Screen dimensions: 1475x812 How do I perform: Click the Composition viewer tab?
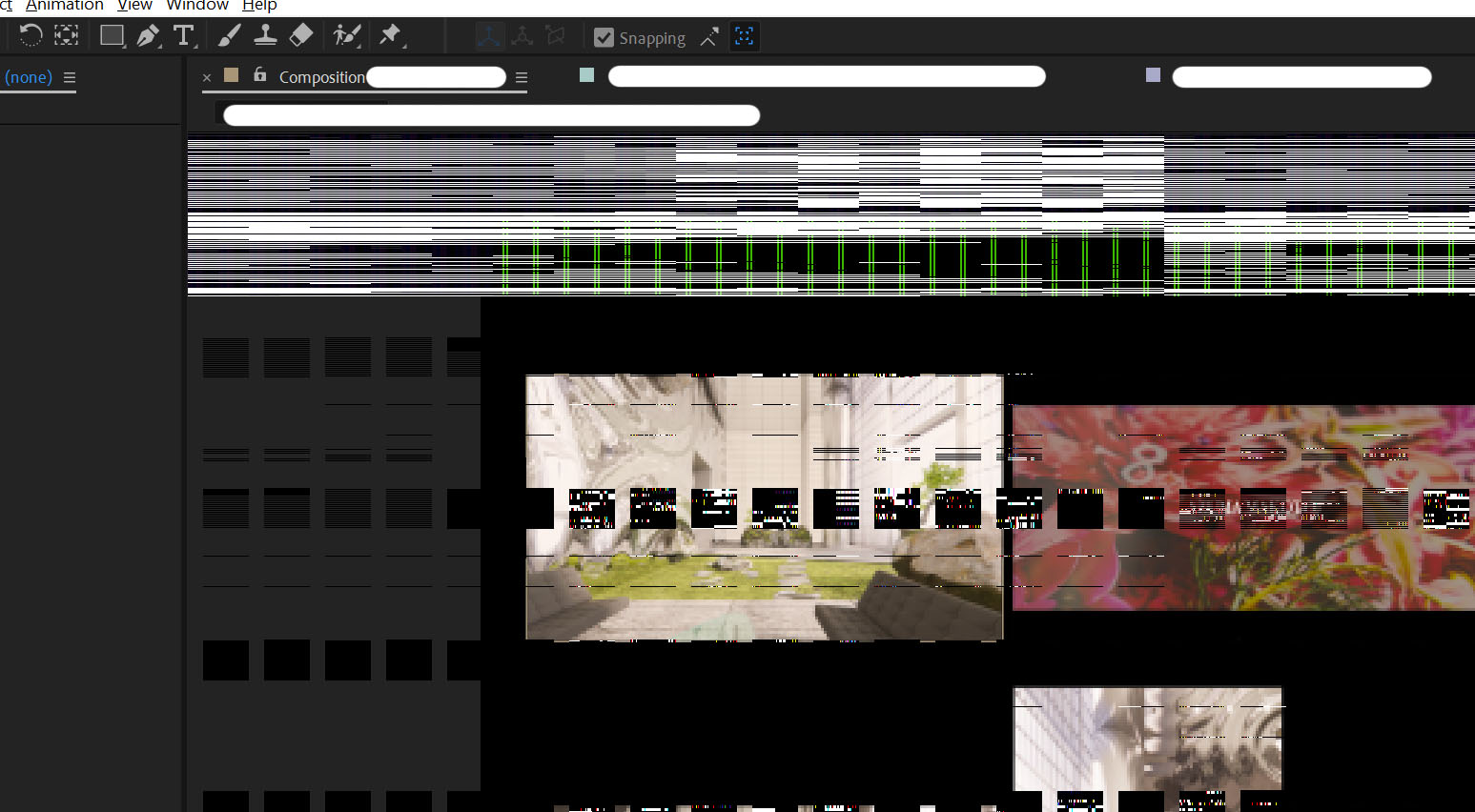321,77
